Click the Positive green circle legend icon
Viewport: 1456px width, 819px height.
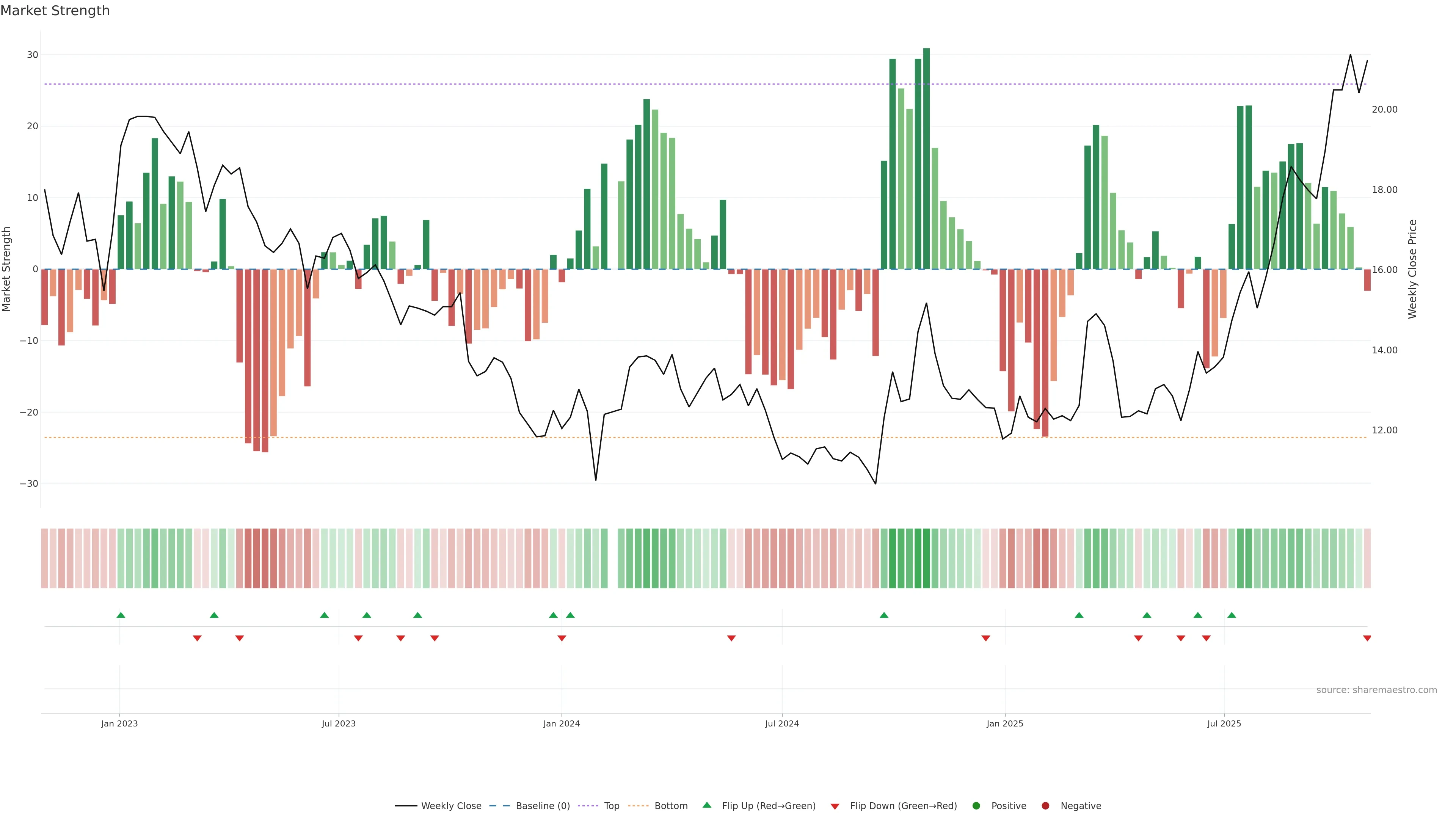[976, 806]
